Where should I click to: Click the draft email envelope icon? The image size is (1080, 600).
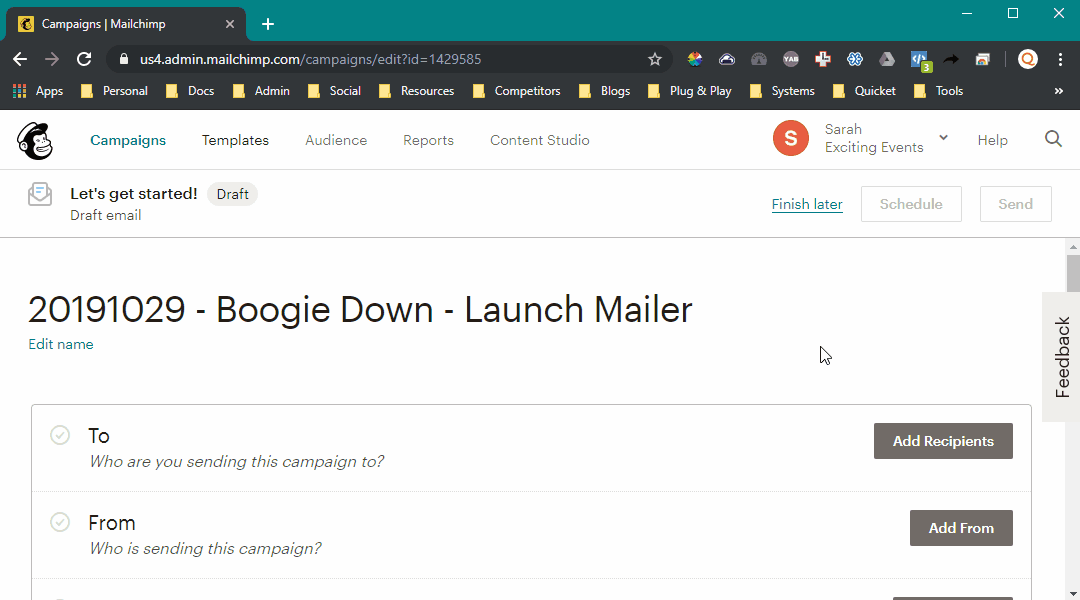click(40, 194)
